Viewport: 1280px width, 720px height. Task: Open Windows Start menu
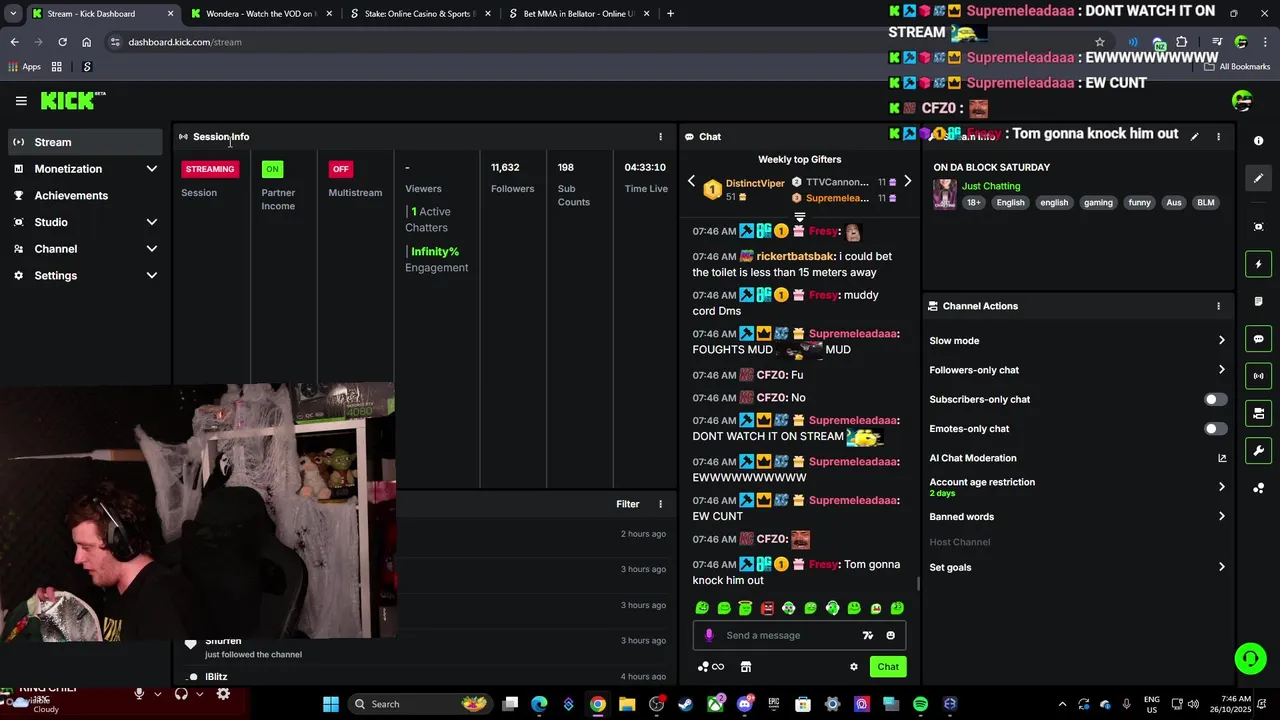pyautogui.click(x=331, y=704)
